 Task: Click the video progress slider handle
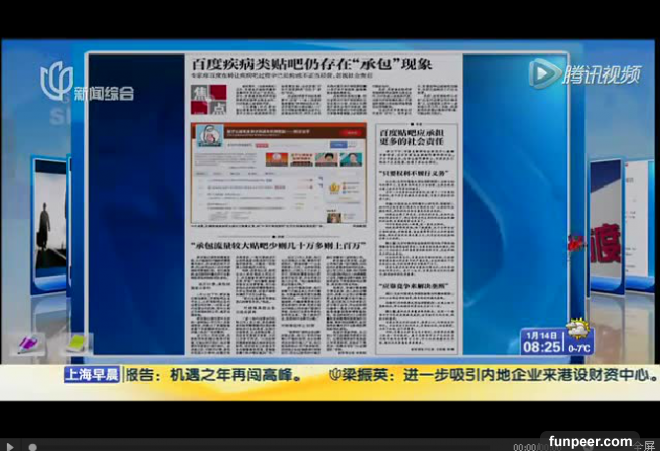[32, 446]
